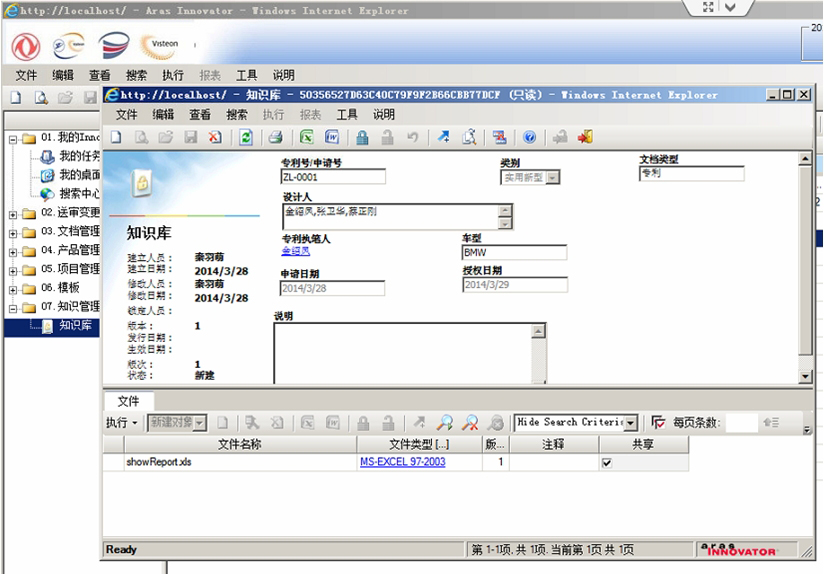Screen dimensions: 824x574
Task: Click the 车型 input field containing BMW
Action: coord(514,253)
